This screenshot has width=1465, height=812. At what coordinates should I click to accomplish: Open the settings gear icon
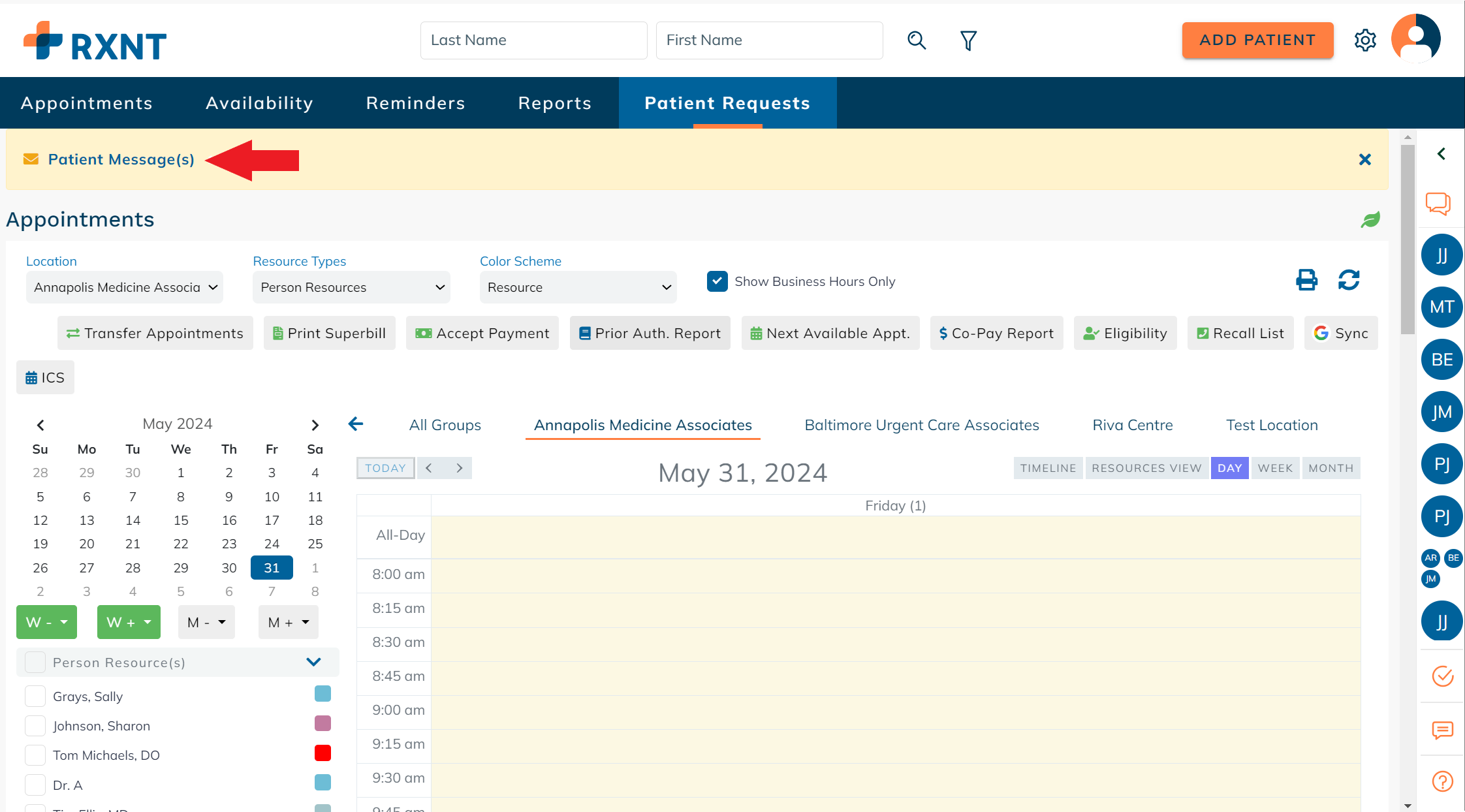[x=1365, y=40]
